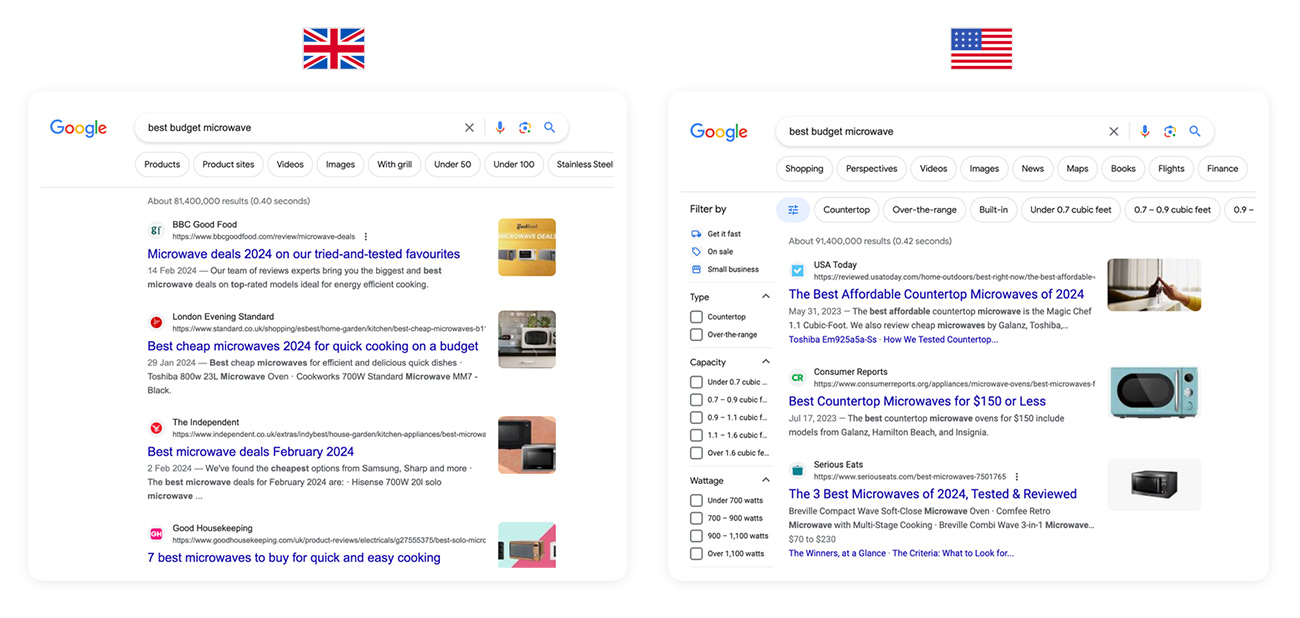Start voice search in UK results
1300x618 pixels.
500,128
